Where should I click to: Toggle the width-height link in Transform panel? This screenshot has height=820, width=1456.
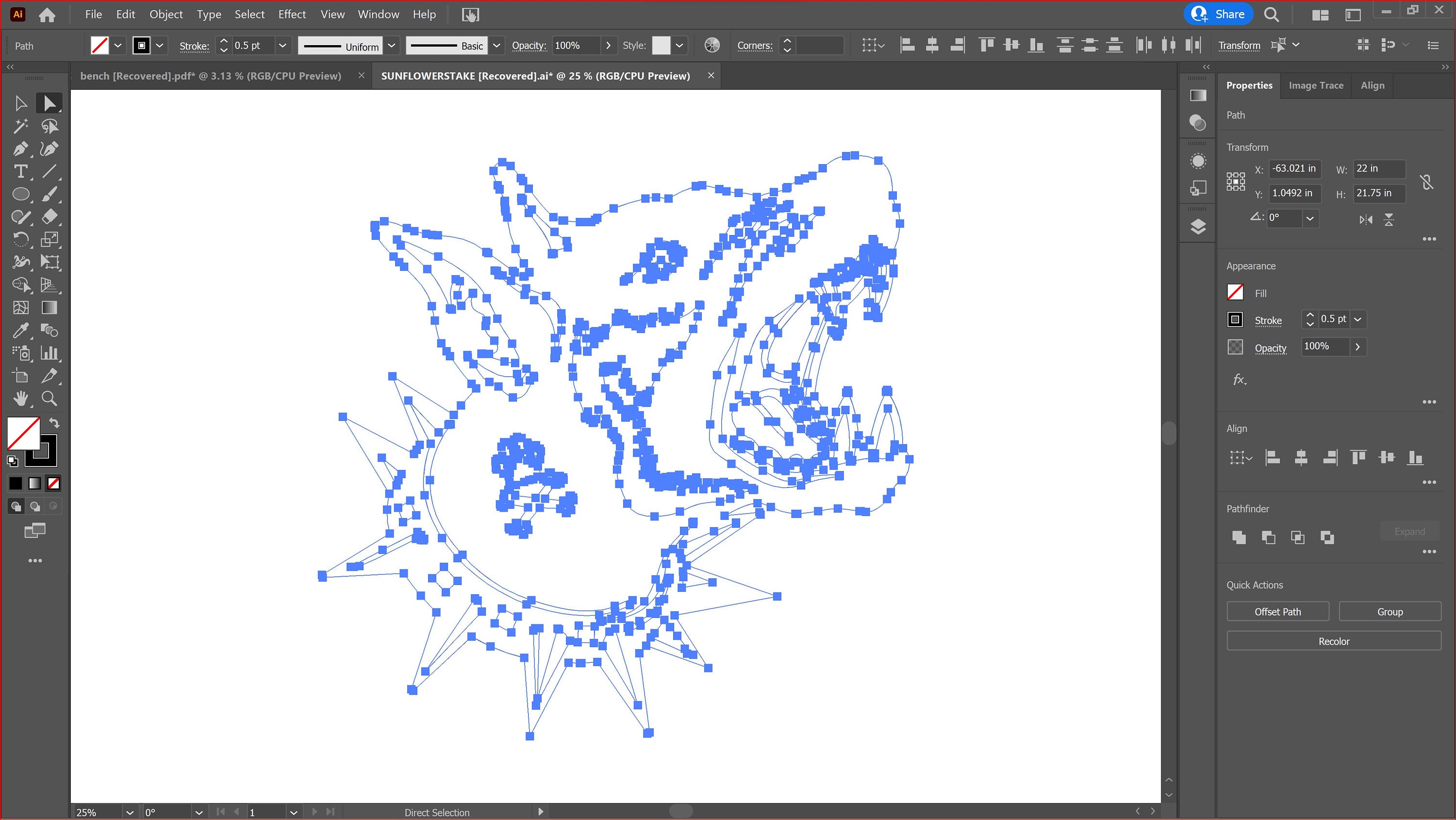click(x=1427, y=181)
